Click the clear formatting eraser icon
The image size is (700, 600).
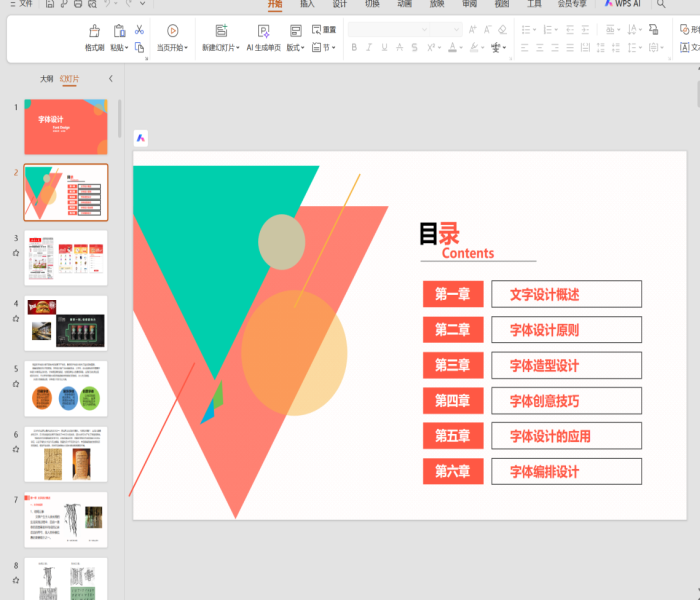pos(502,30)
